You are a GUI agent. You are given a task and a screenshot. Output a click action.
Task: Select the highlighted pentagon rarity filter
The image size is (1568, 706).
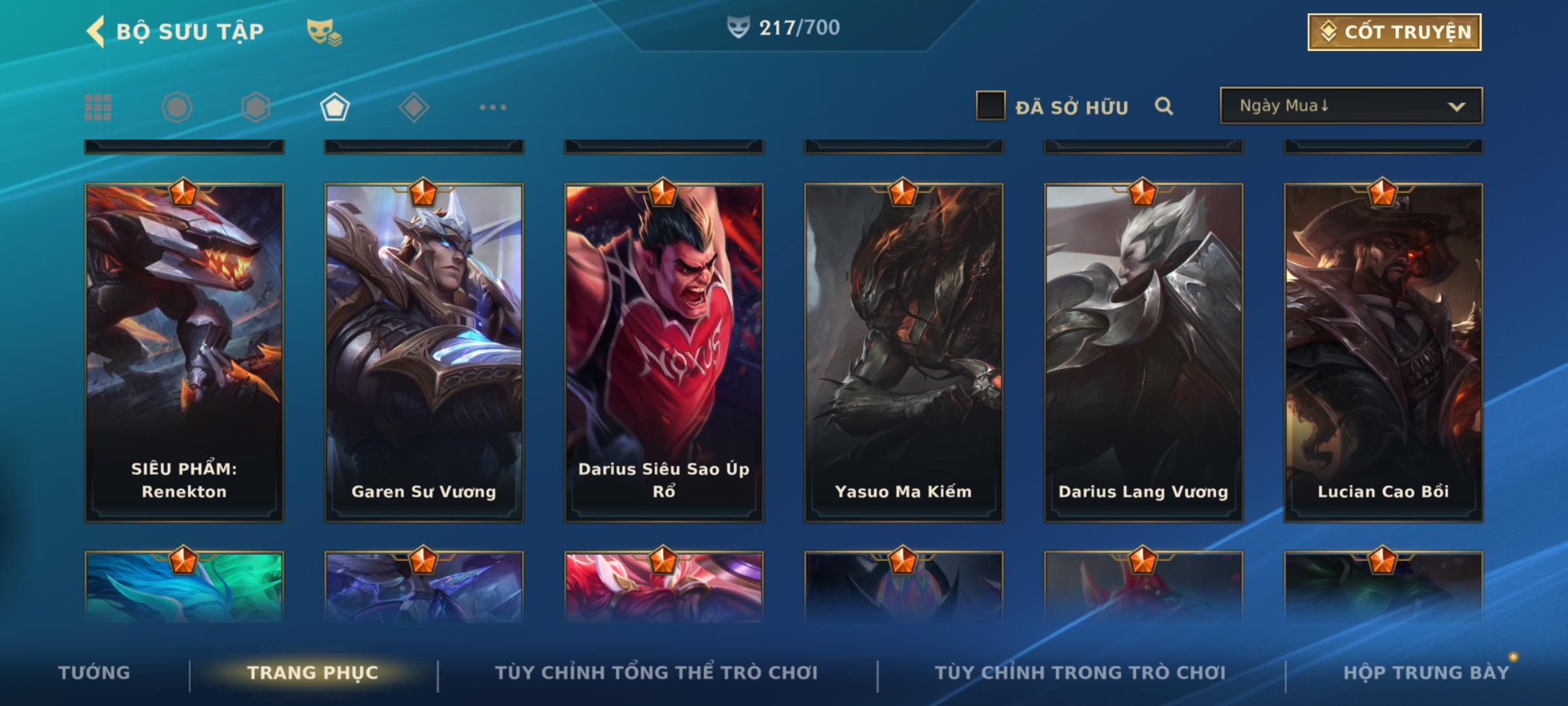[335, 107]
